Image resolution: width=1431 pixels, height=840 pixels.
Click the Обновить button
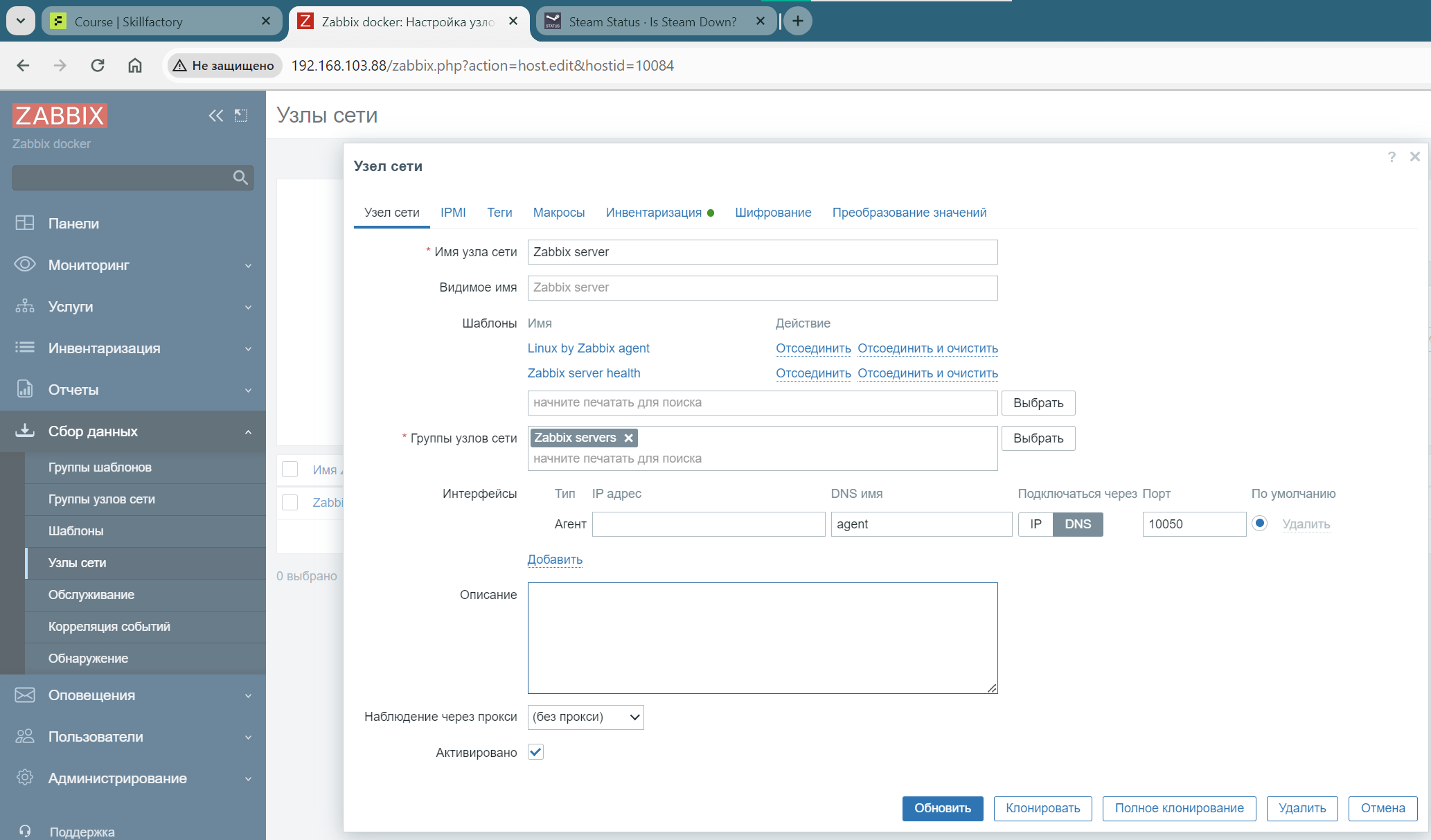pyautogui.click(x=942, y=808)
